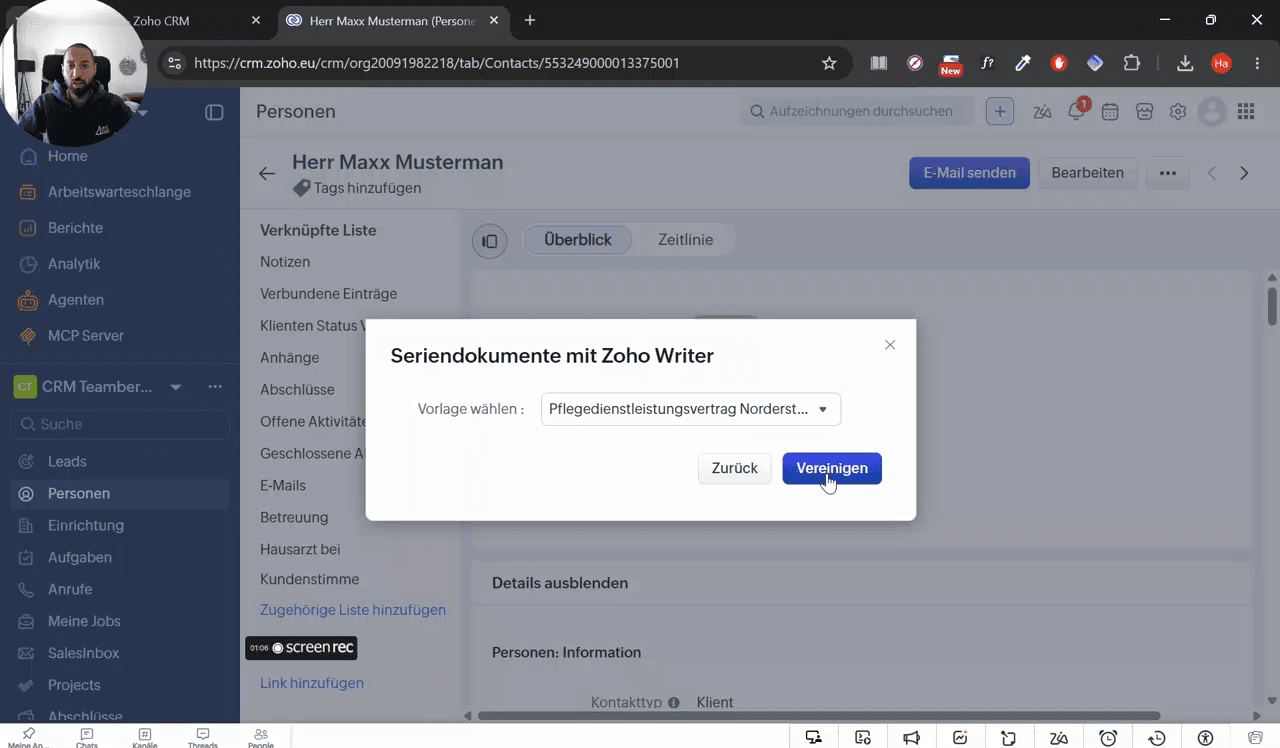Select Betreuung in the linked list

click(x=294, y=517)
